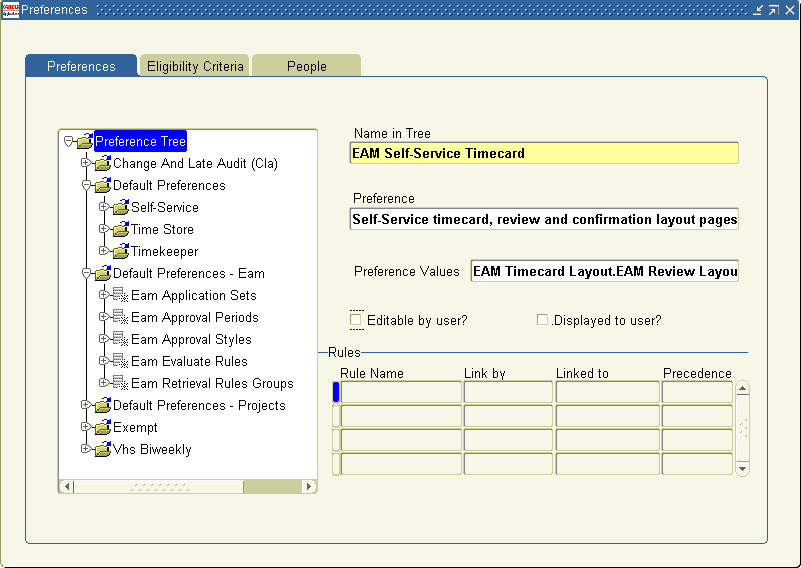Viewport: 801px width, 568px height.
Task: Collapse the Default Preferences - Eam branch
Action: tap(86, 273)
